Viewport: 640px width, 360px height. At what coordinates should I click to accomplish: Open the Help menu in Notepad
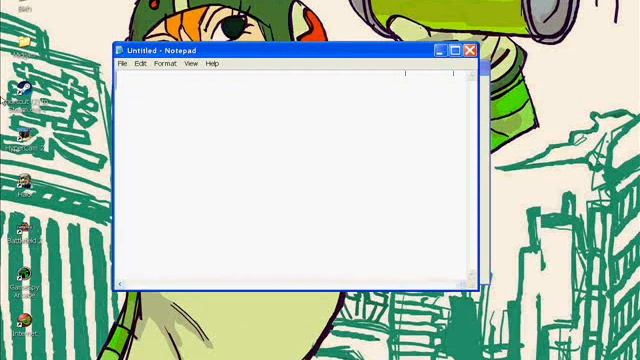[212, 64]
